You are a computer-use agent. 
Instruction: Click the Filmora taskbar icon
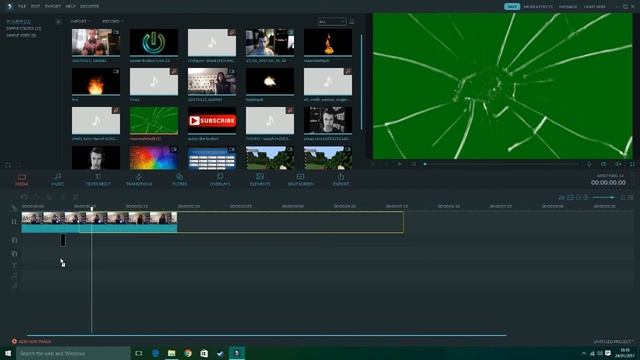pos(237,353)
